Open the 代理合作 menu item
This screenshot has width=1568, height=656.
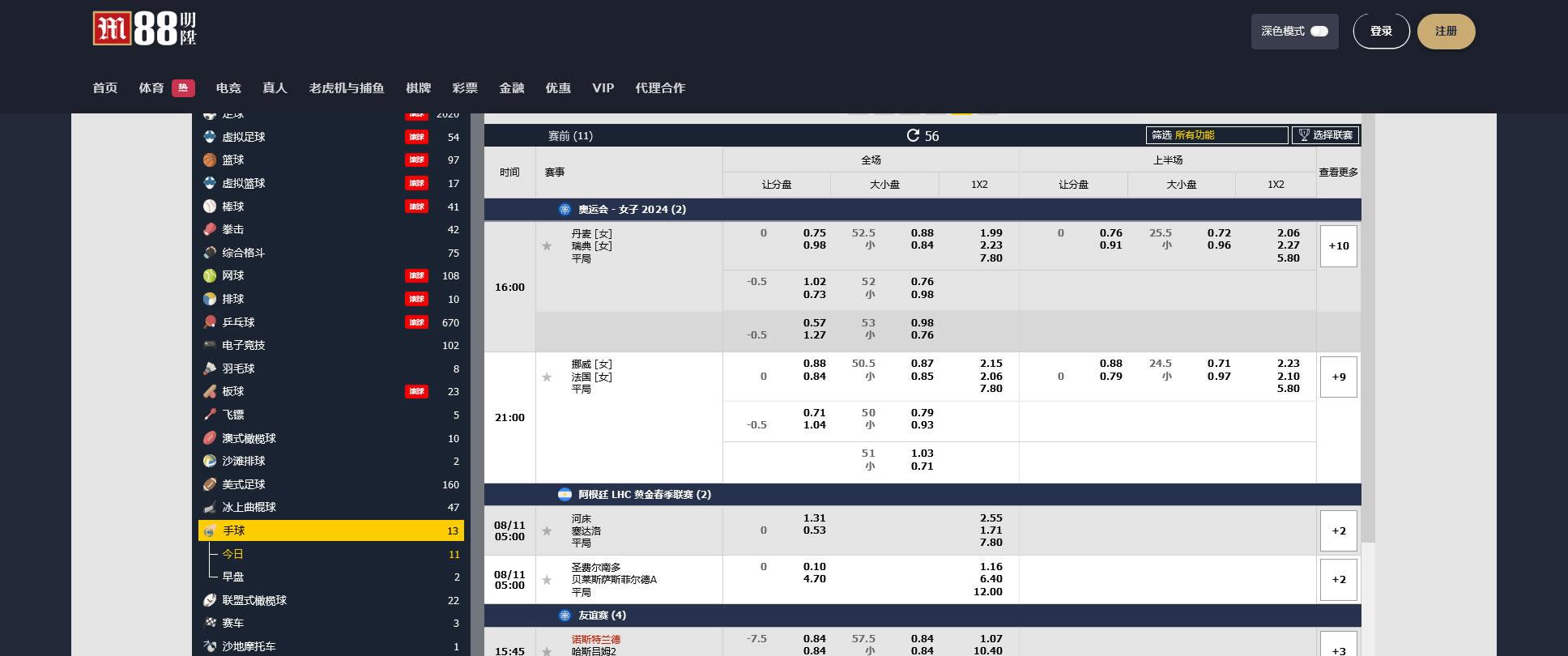click(660, 87)
